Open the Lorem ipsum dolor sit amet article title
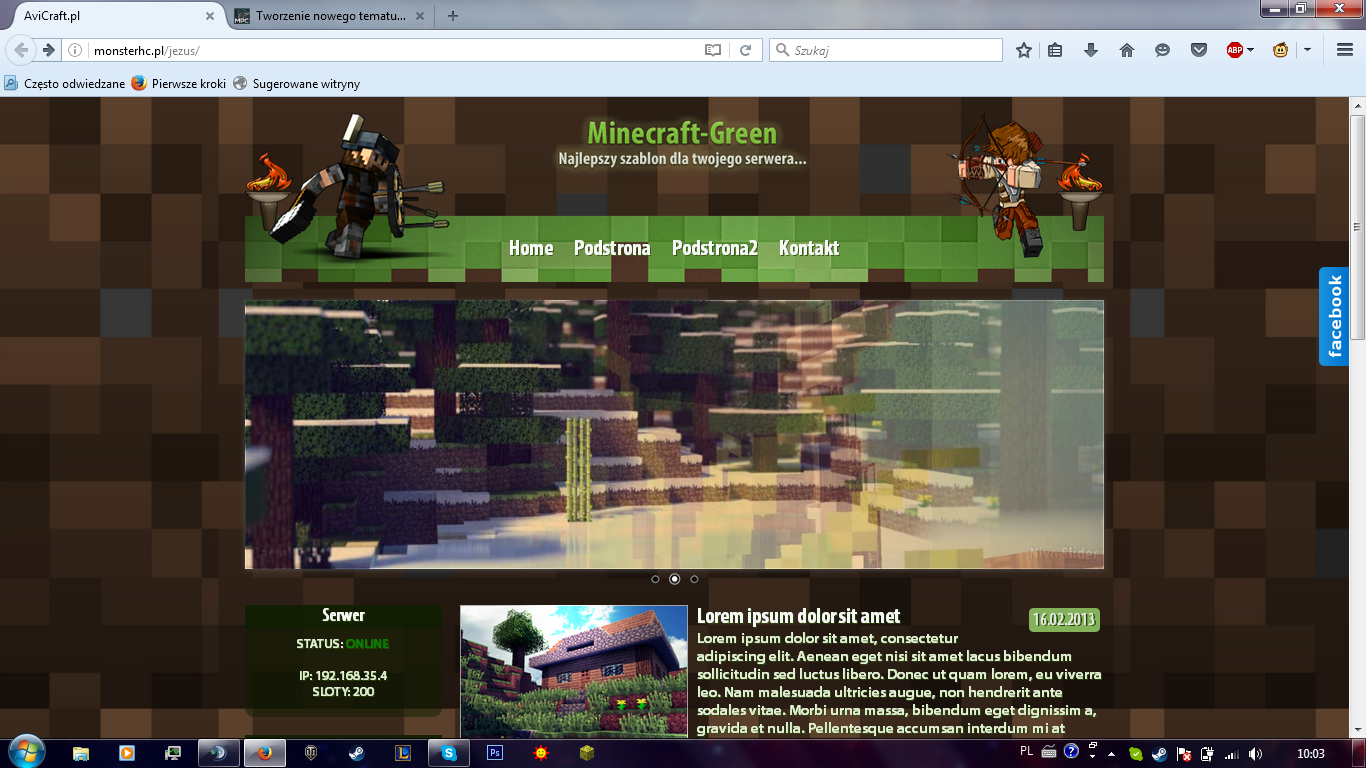Screen dimensions: 1366x768 798,616
